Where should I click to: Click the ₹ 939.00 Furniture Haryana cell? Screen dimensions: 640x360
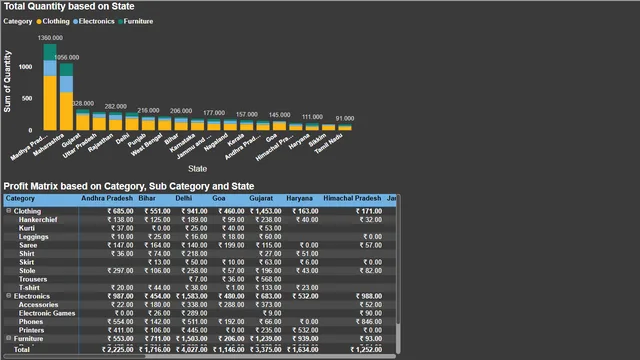pos(305,338)
